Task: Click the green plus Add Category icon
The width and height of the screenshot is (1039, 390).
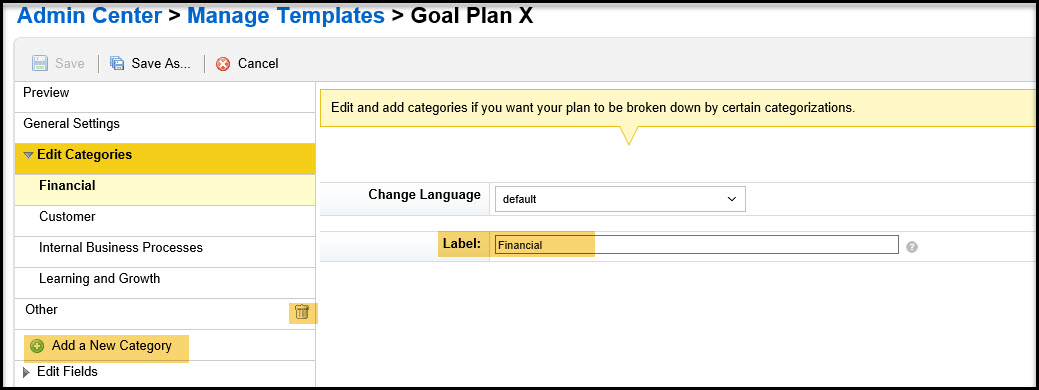Action: point(37,346)
